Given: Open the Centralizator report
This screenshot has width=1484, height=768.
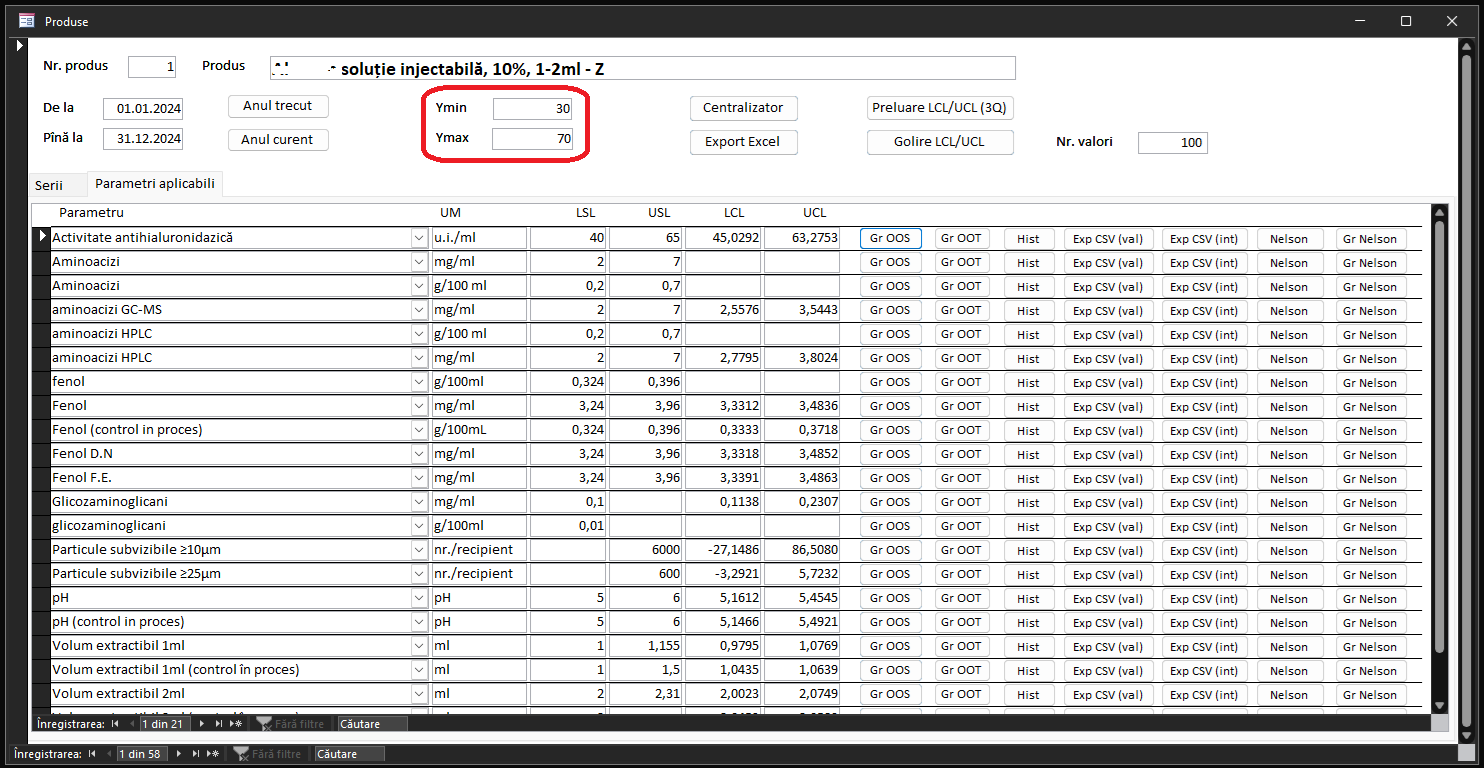Looking at the screenshot, I should click(x=743, y=108).
